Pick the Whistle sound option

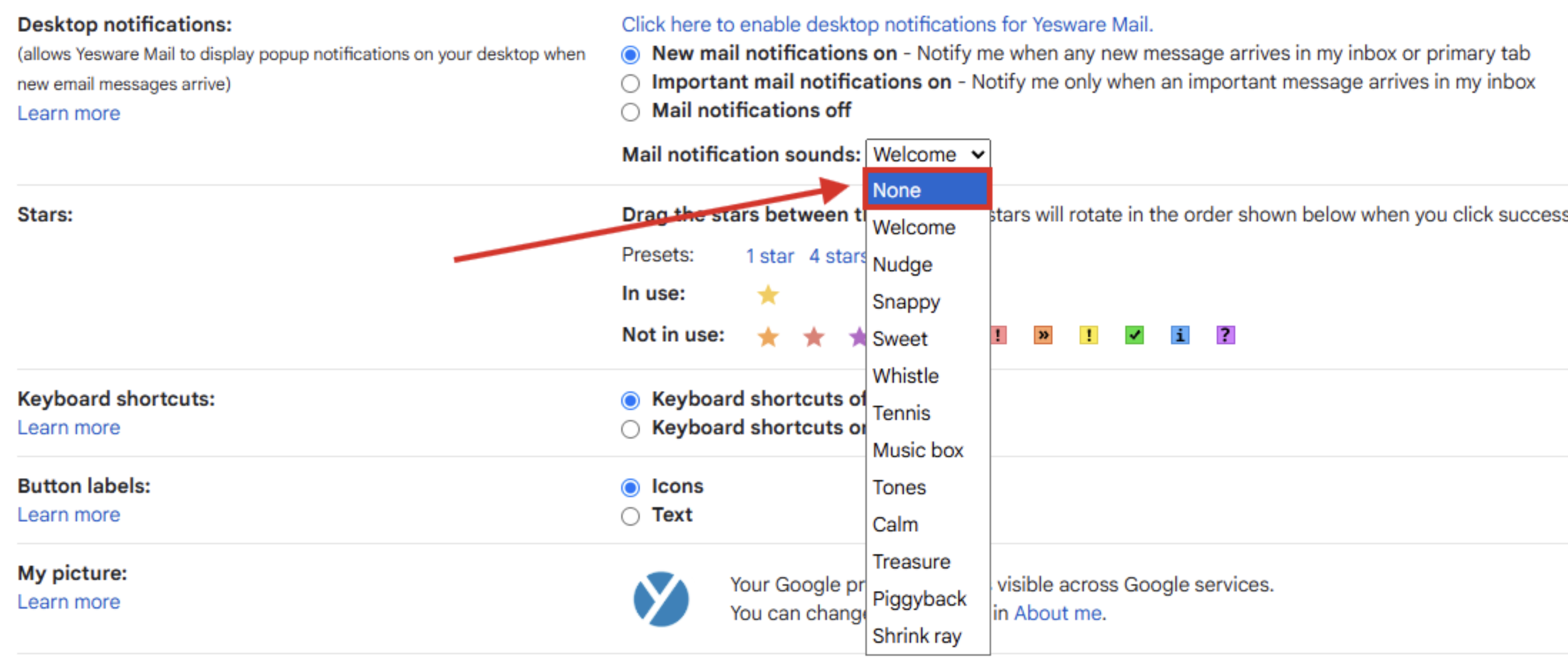pyautogui.click(x=905, y=376)
